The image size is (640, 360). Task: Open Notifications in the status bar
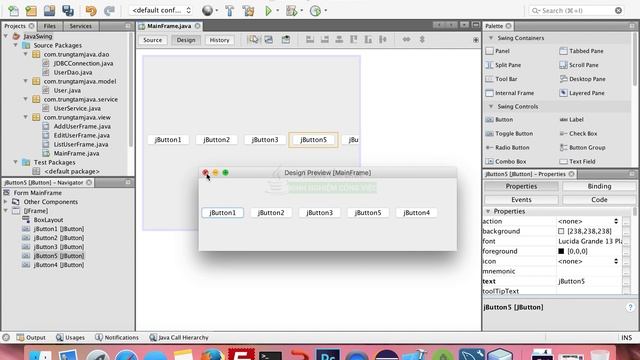point(117,338)
